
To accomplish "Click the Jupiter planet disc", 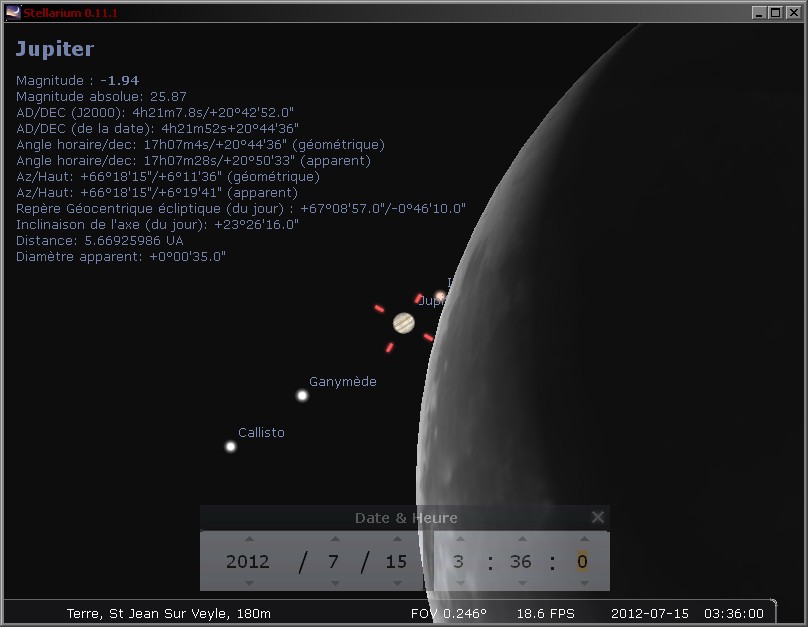I will (x=403, y=322).
